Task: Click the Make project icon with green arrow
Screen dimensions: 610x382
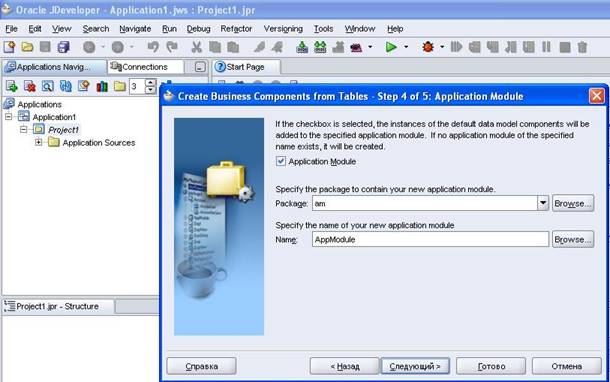Action: click(x=302, y=47)
